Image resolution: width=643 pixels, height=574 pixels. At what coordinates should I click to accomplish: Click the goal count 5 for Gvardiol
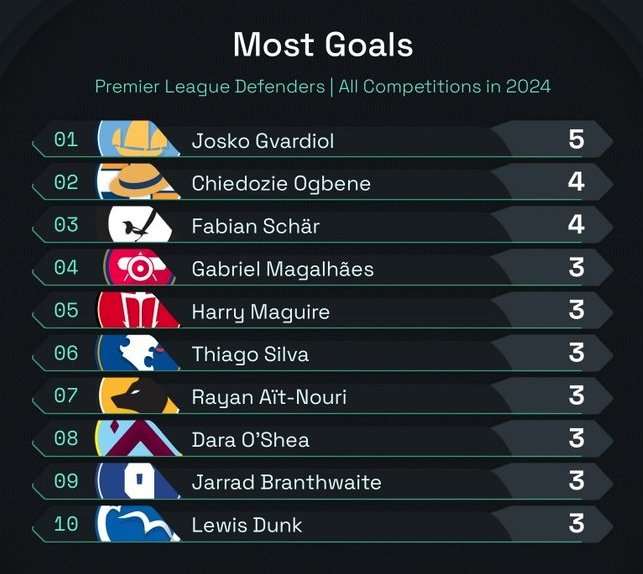point(576,139)
